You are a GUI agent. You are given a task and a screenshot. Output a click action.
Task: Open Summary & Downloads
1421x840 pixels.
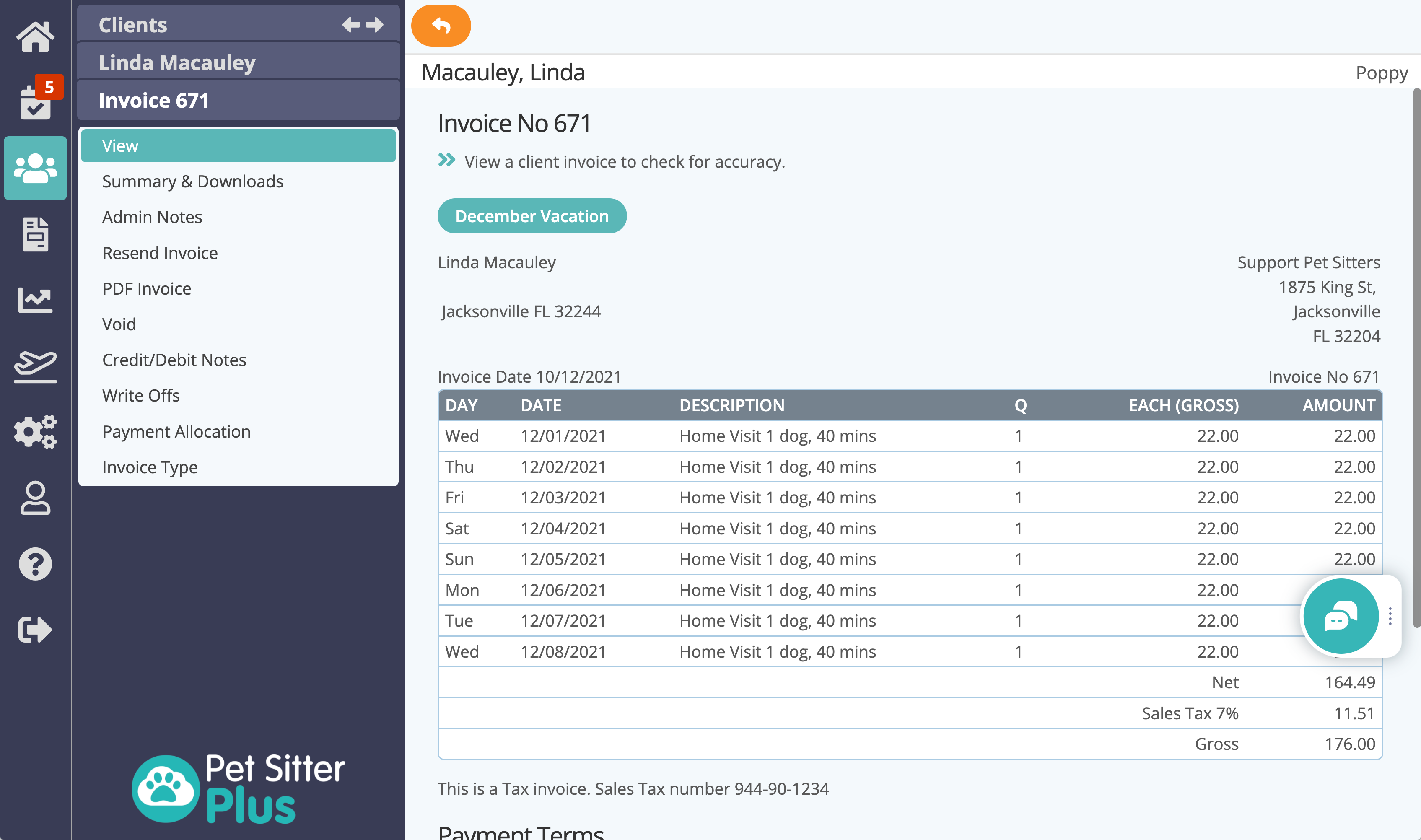192,181
